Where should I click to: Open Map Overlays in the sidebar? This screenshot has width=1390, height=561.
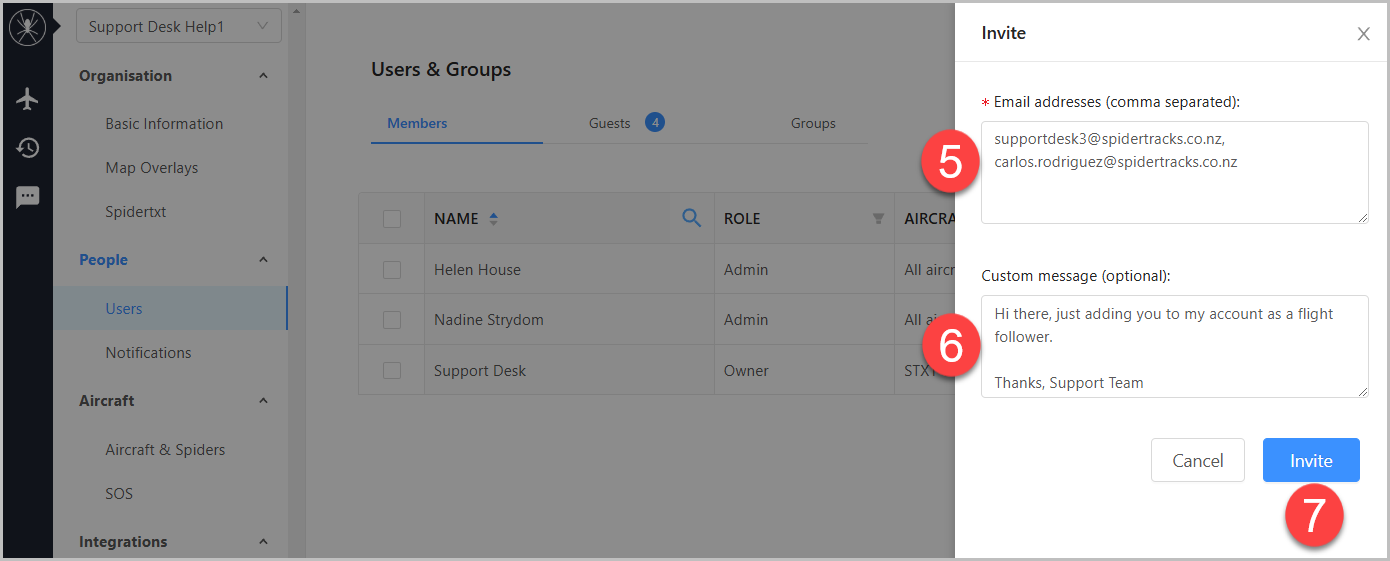(152, 168)
